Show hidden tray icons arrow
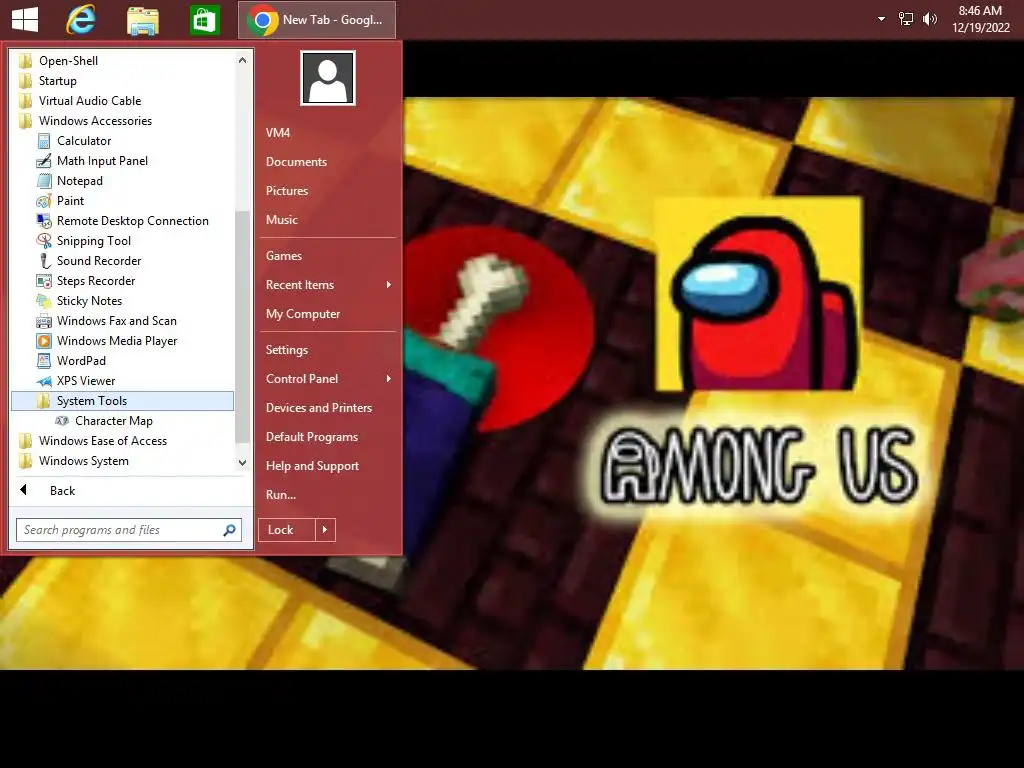Image resolution: width=1024 pixels, height=768 pixels. pyautogui.click(x=882, y=19)
